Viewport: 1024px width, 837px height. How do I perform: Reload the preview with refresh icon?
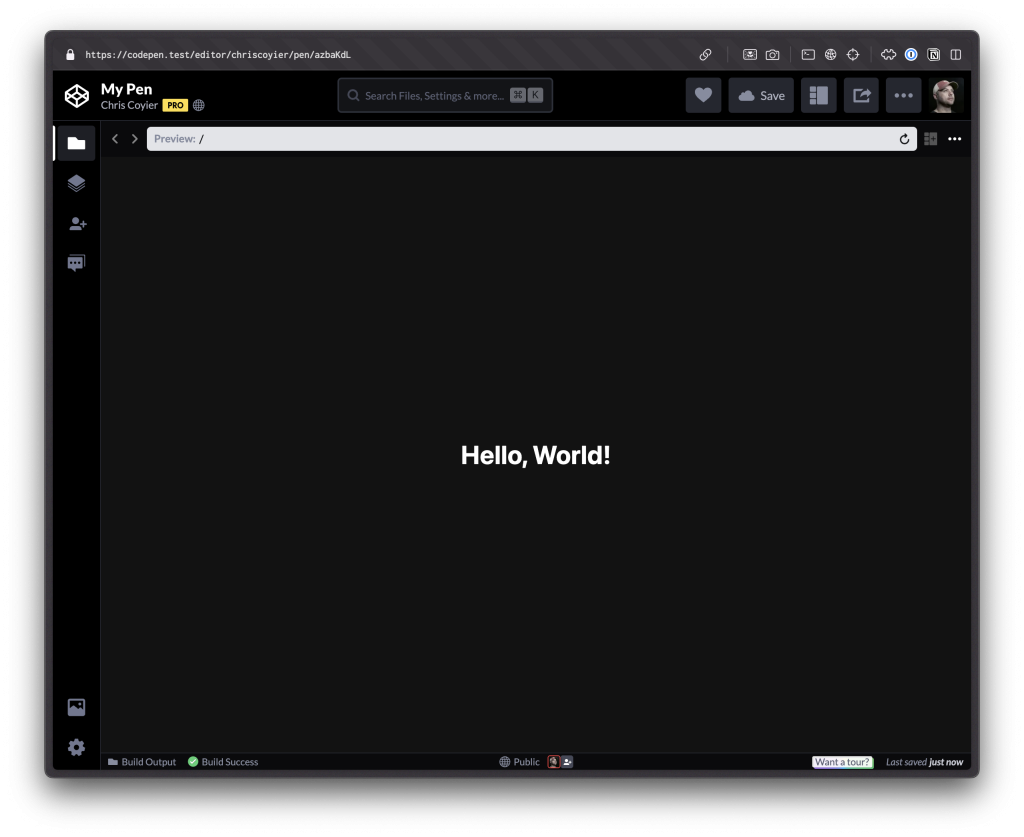pyautogui.click(x=904, y=139)
